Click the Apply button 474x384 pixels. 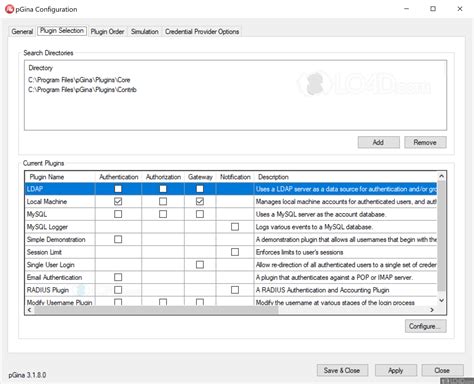point(396,370)
